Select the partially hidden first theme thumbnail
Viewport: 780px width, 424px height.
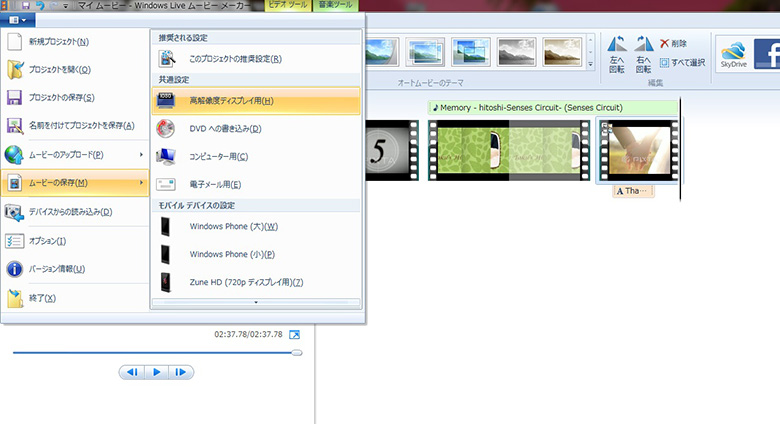point(382,52)
